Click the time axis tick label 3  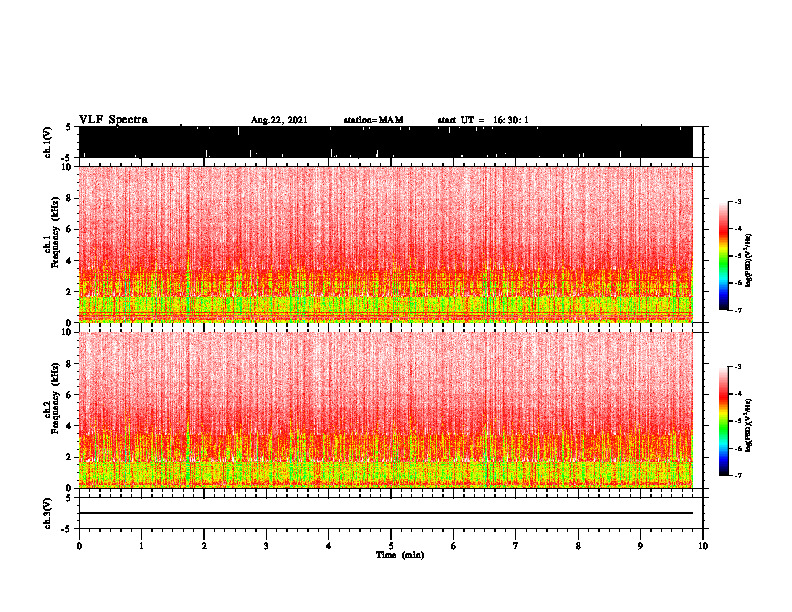click(266, 546)
